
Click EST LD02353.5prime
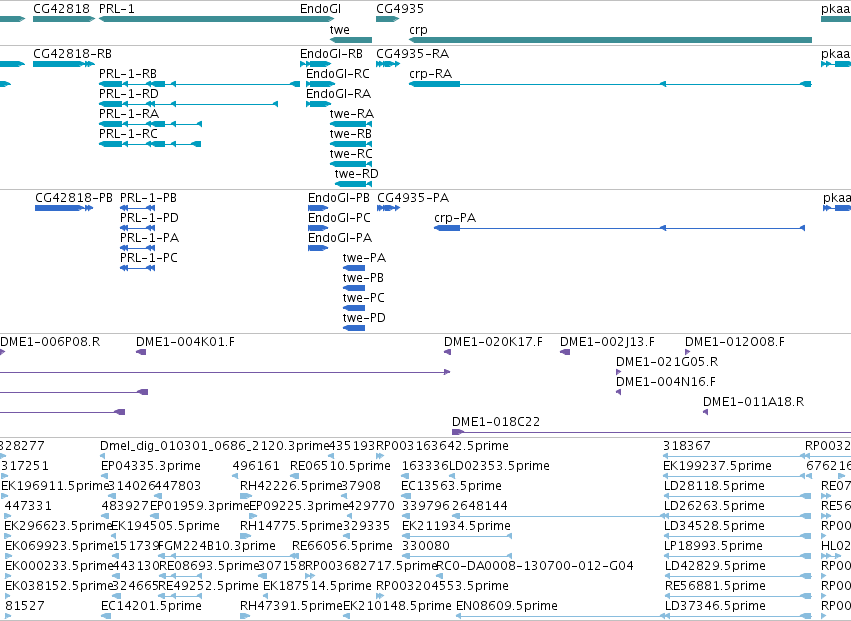[x=499, y=466]
